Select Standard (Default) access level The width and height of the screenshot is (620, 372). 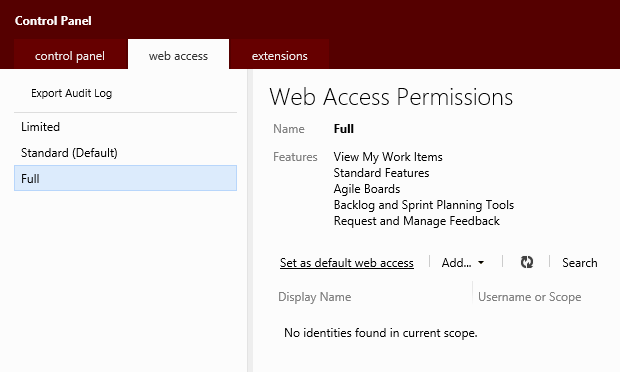125,153
